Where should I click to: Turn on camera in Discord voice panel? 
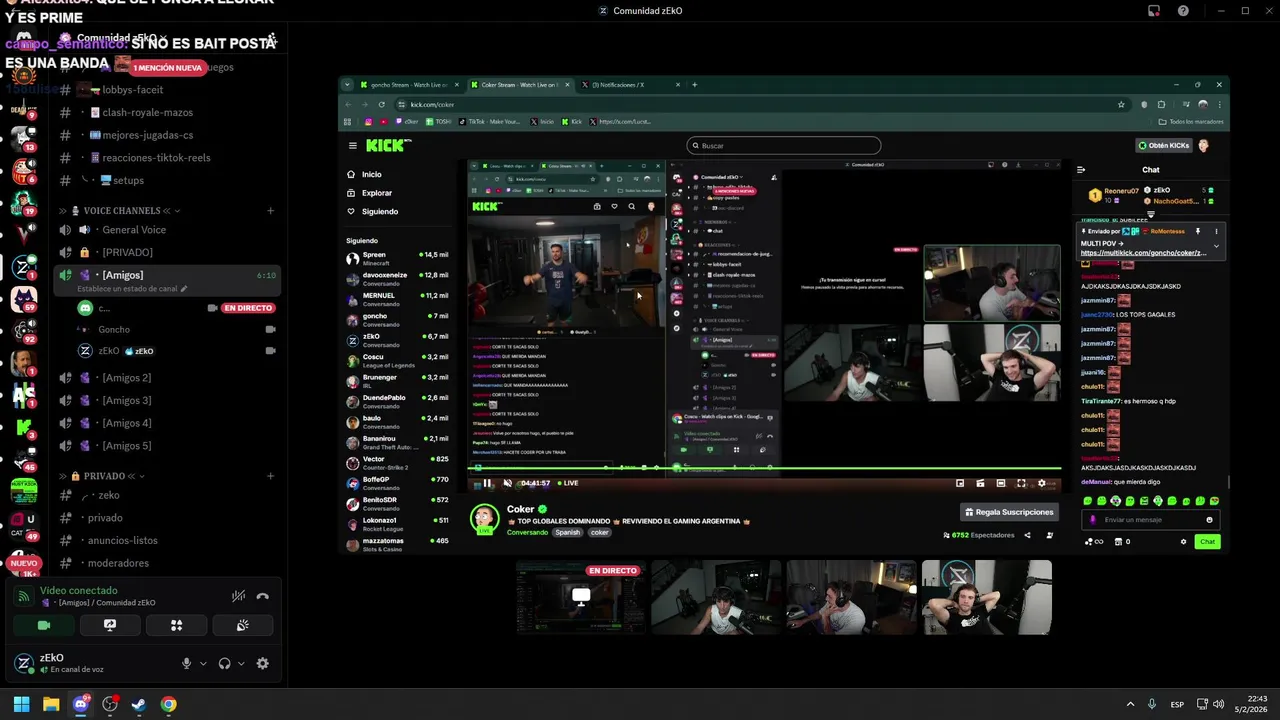44,625
